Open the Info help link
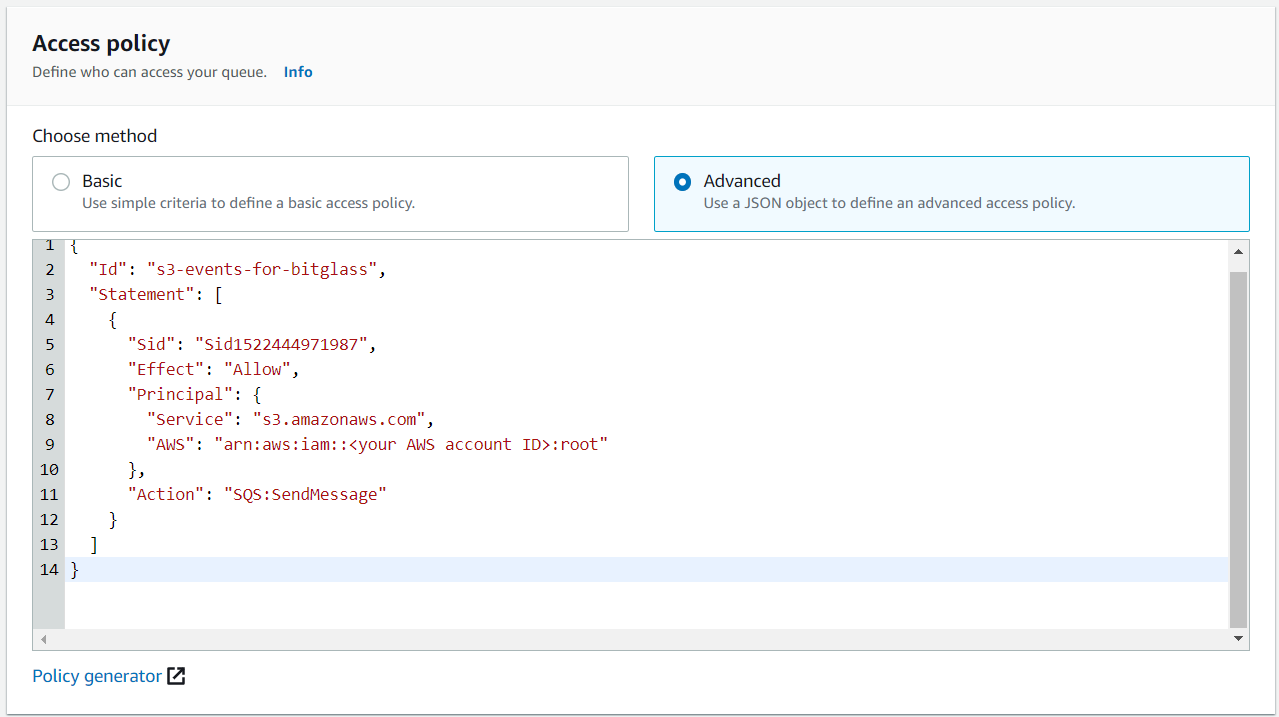Screen dimensions: 1279x717 [x=297, y=71]
